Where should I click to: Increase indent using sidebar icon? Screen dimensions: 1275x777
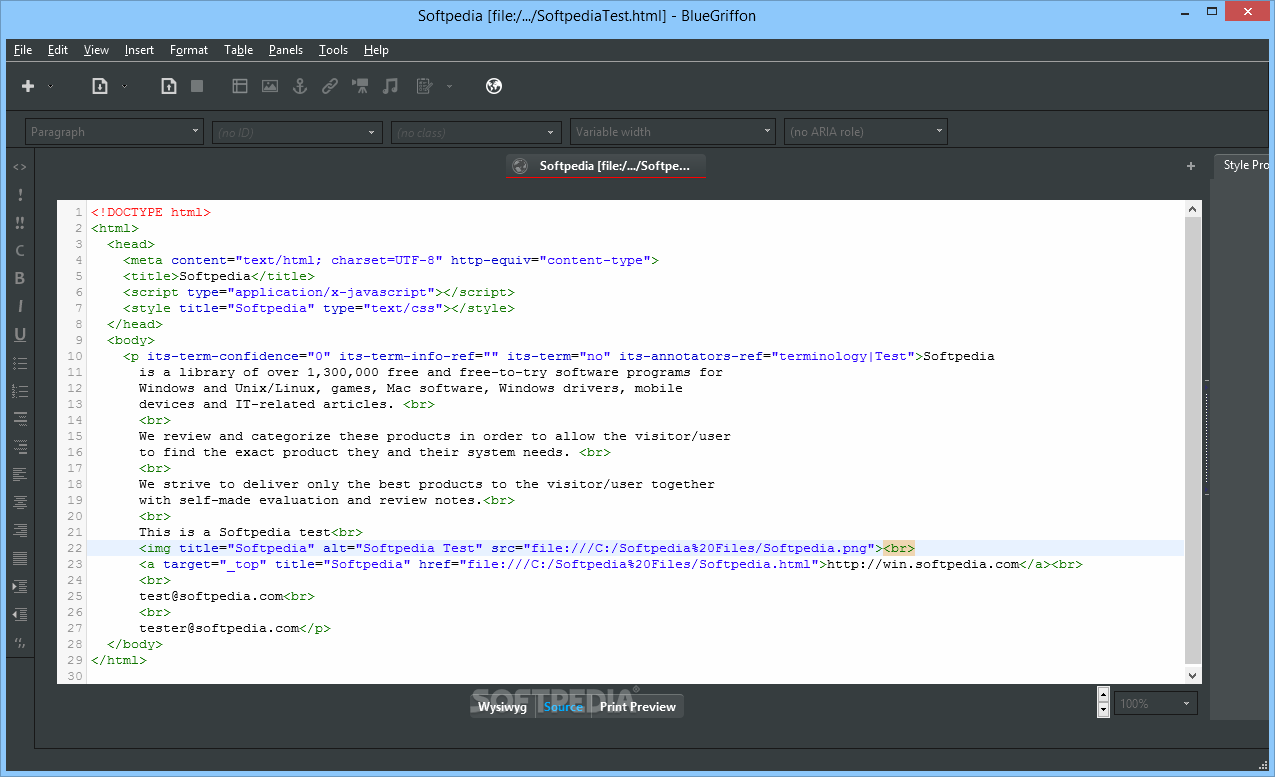(19, 586)
